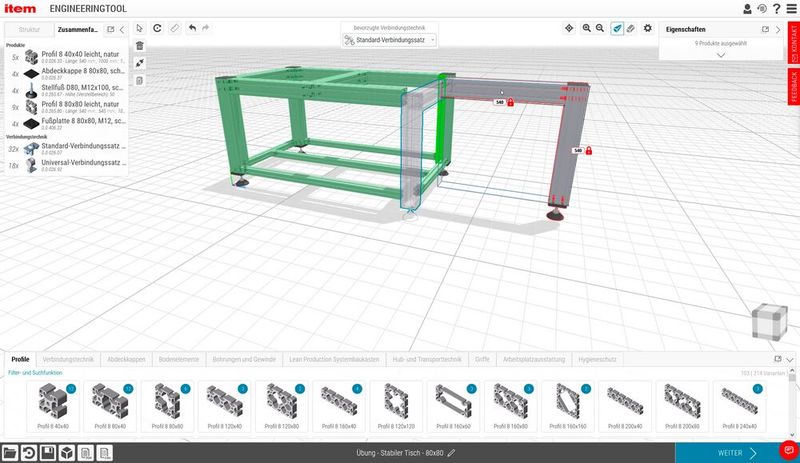Toggle the highlighted blue perspective plane tool
800x463 pixels.
[x=617, y=29]
